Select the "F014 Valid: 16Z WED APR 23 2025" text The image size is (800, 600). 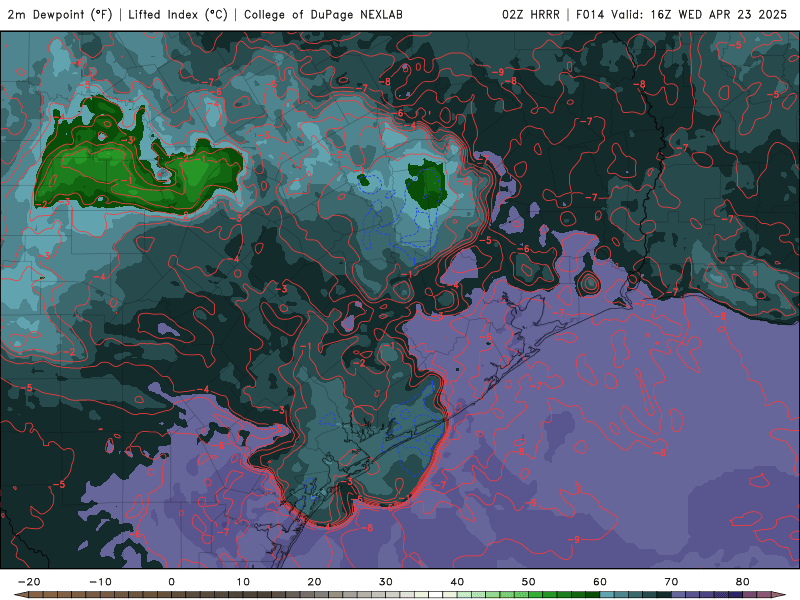(681, 14)
